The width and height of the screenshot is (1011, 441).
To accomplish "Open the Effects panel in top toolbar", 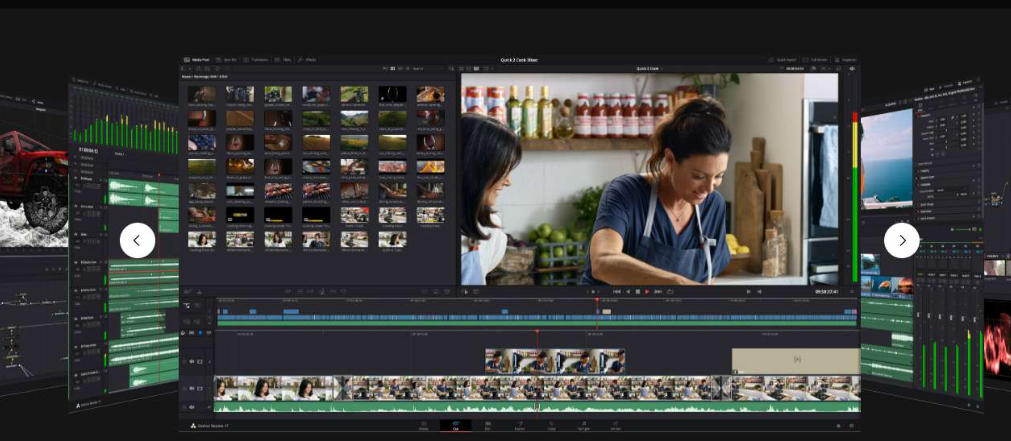I will click(308, 60).
